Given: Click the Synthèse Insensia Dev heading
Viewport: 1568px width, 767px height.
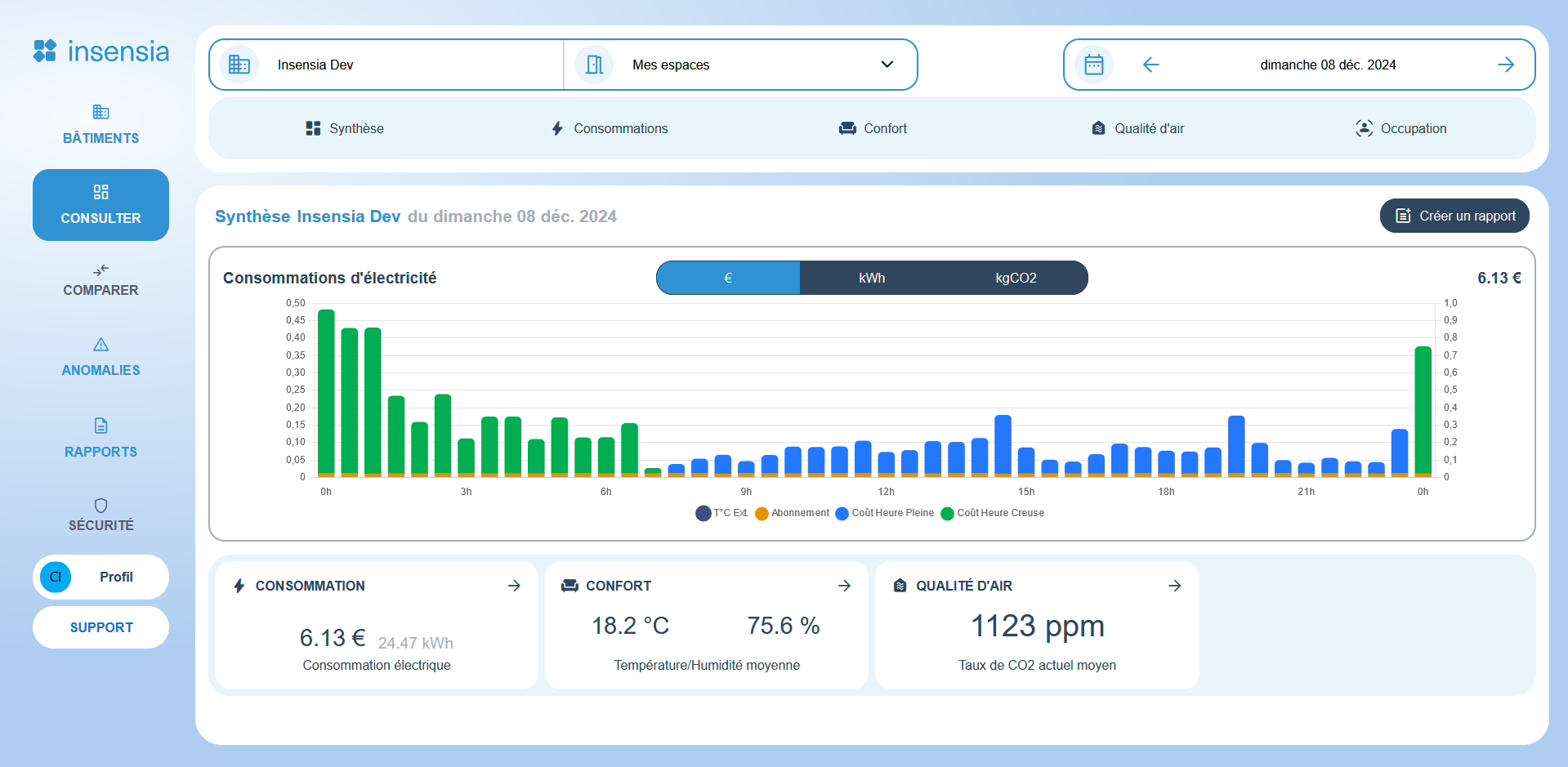Looking at the screenshot, I should tap(307, 216).
